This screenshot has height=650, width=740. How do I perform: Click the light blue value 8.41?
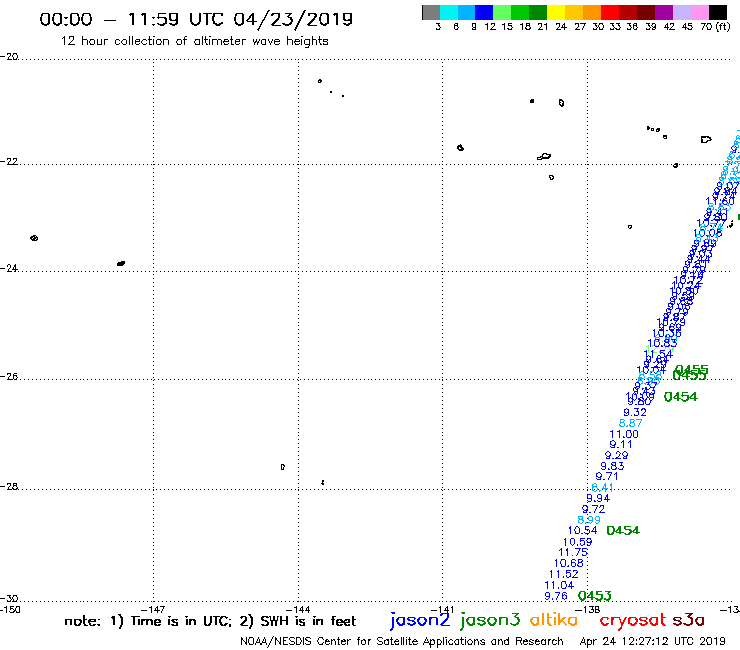[x=602, y=487]
